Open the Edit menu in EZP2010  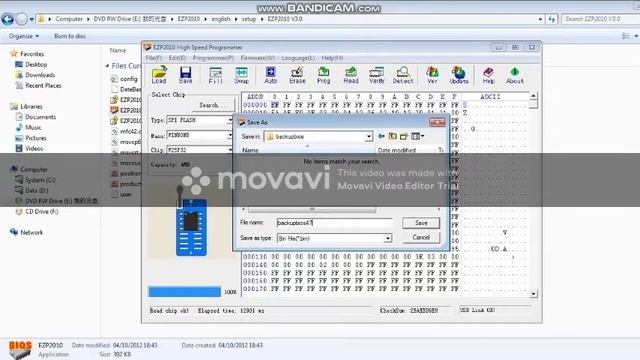tap(177, 58)
